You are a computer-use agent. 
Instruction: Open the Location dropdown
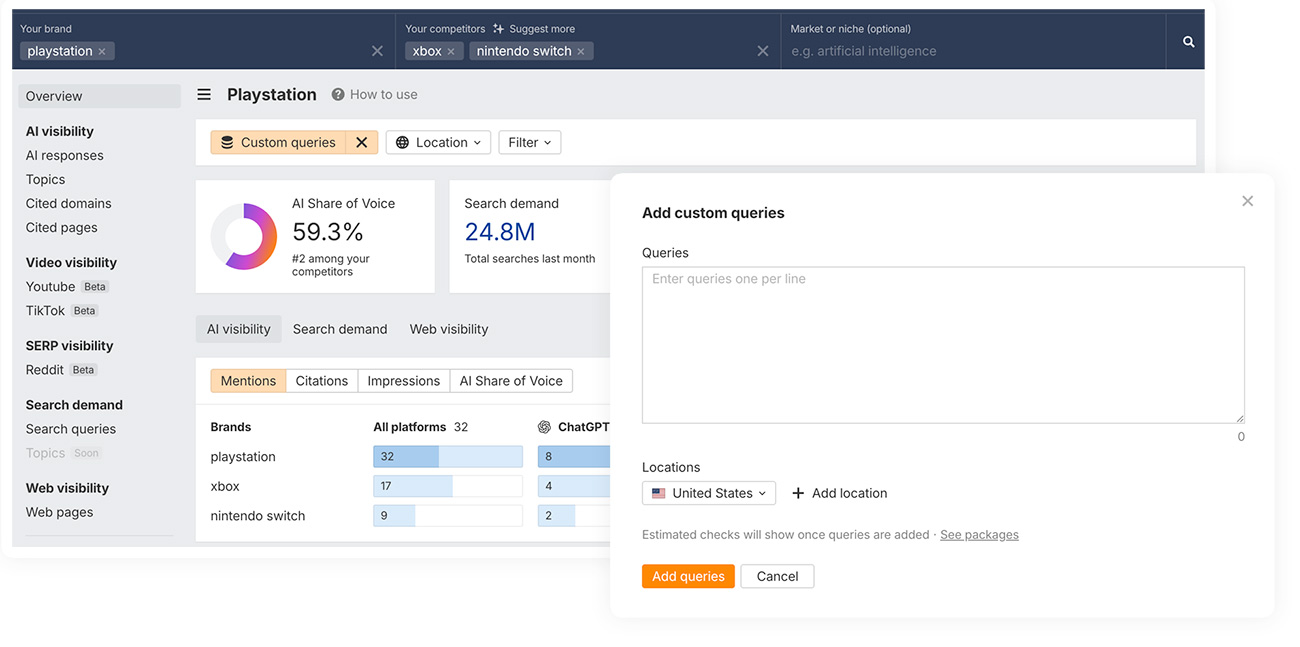click(x=438, y=143)
